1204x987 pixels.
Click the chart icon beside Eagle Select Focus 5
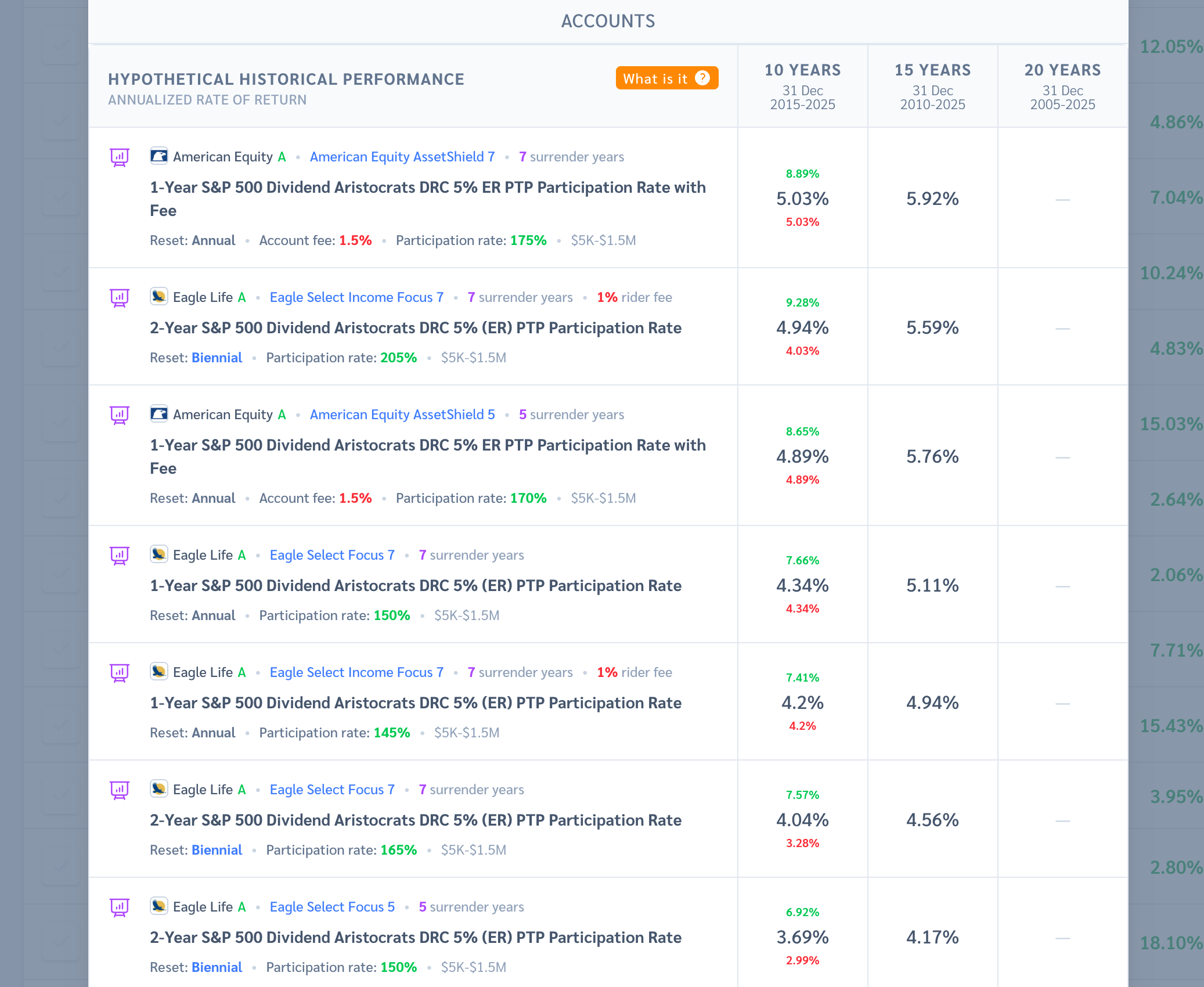120,907
